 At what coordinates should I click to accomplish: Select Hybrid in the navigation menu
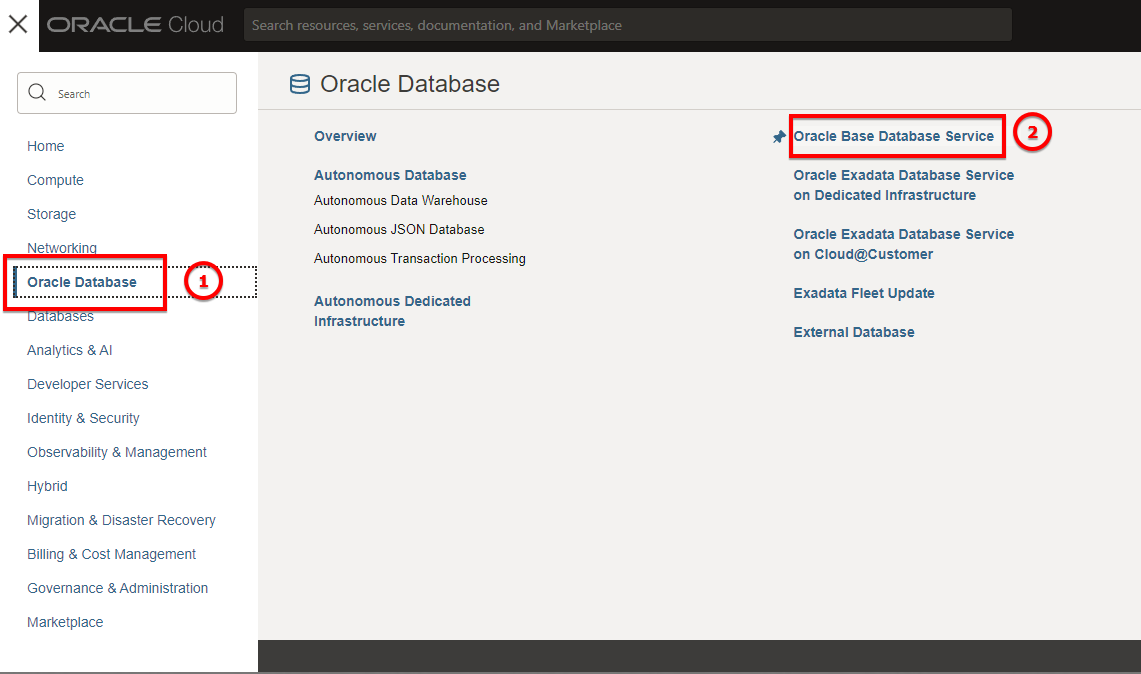point(47,486)
